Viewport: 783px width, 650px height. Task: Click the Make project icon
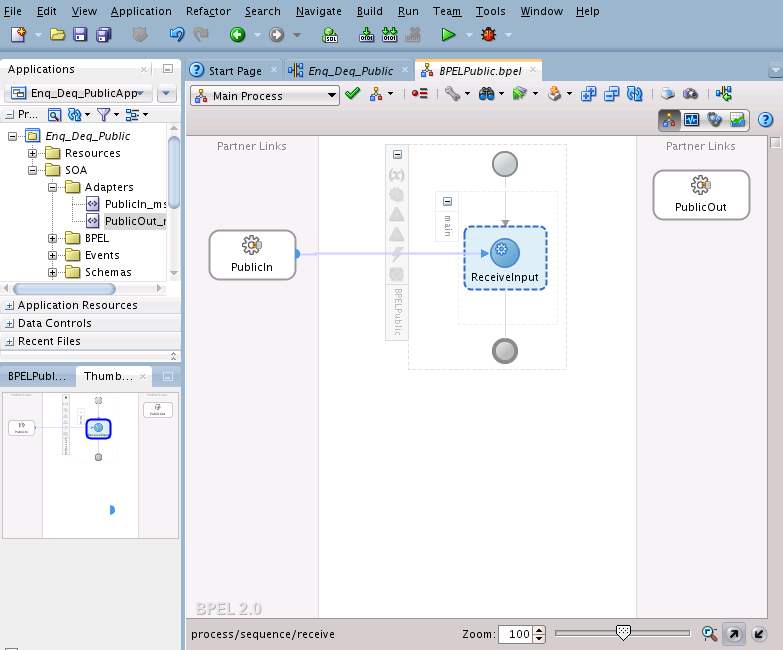click(367, 35)
